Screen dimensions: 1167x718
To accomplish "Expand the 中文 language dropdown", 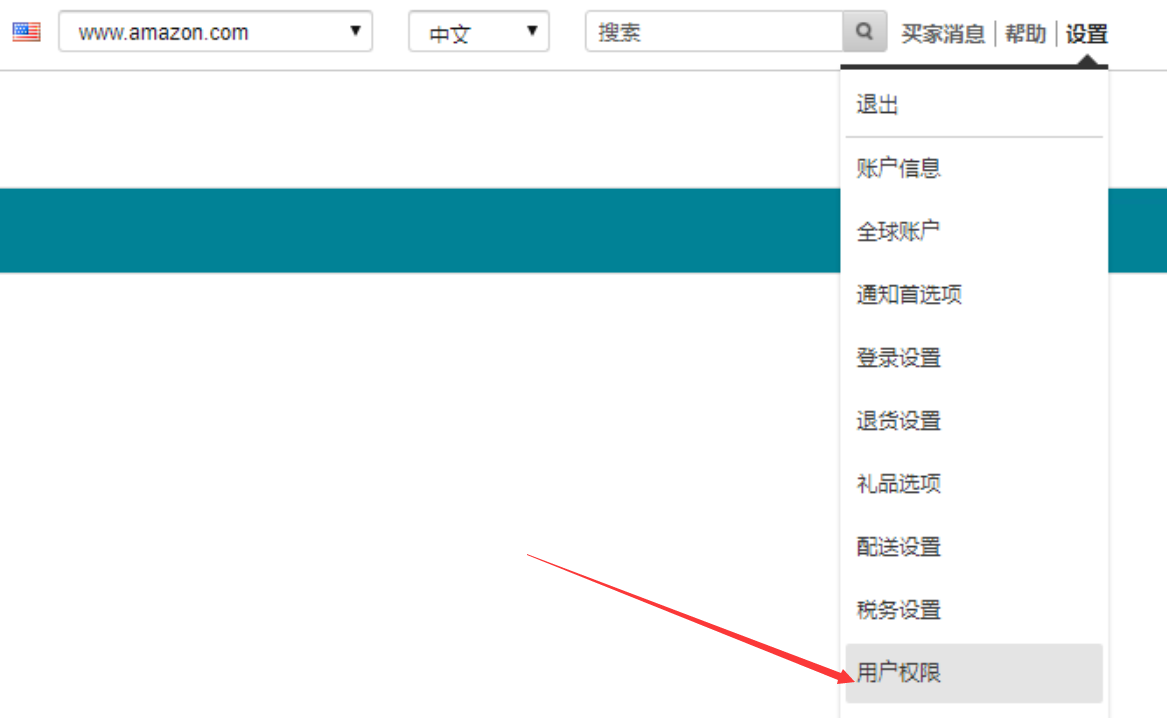I will click(x=478, y=32).
